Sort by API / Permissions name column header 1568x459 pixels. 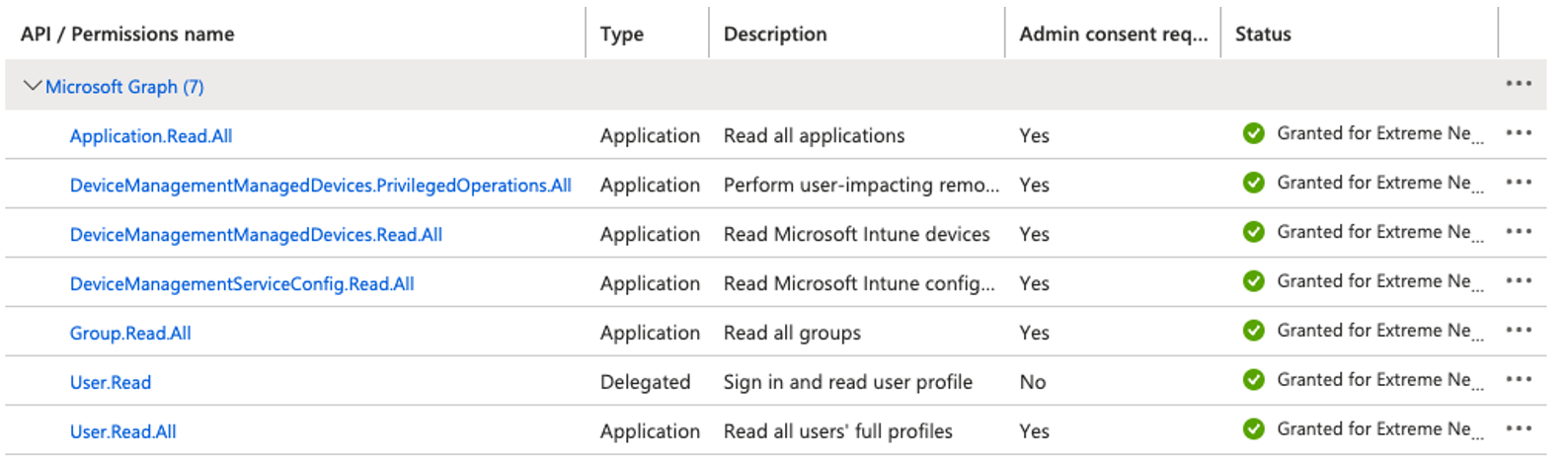point(127,34)
